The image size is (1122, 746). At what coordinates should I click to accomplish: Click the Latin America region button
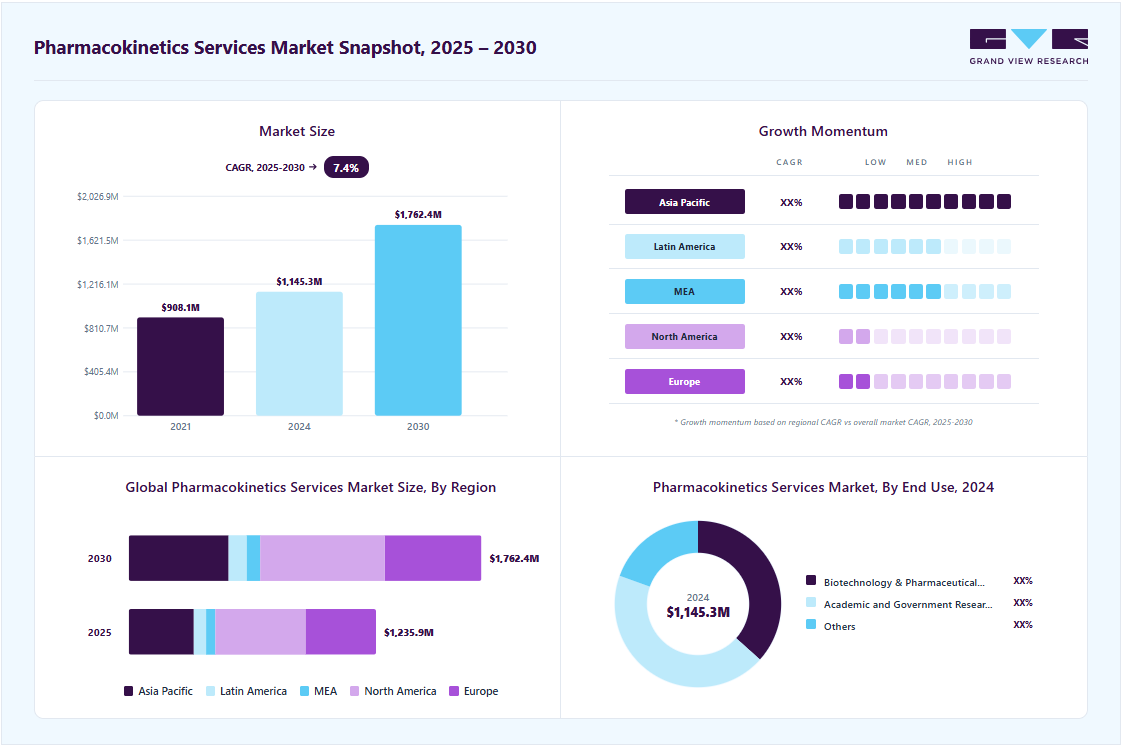pyautogui.click(x=685, y=246)
